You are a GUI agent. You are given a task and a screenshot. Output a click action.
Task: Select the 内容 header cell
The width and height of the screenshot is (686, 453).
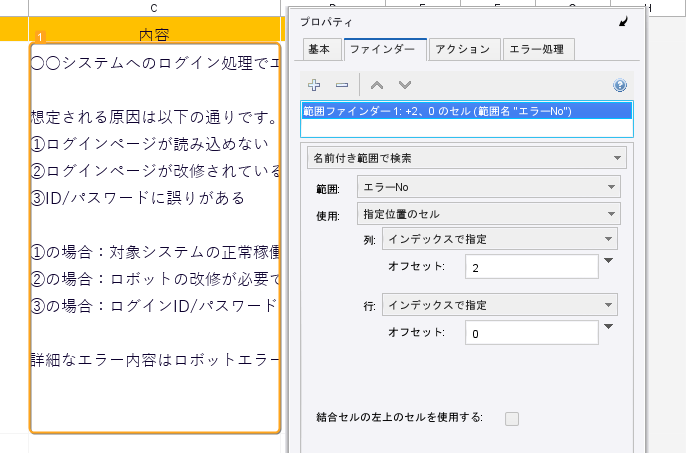click(154, 29)
